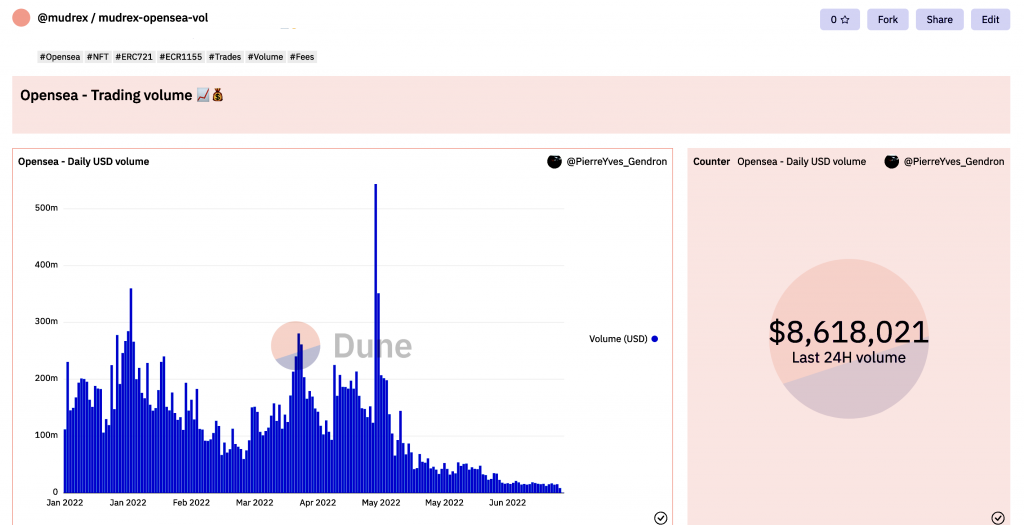Click the Jun 2022 x-axis label

(x=507, y=503)
